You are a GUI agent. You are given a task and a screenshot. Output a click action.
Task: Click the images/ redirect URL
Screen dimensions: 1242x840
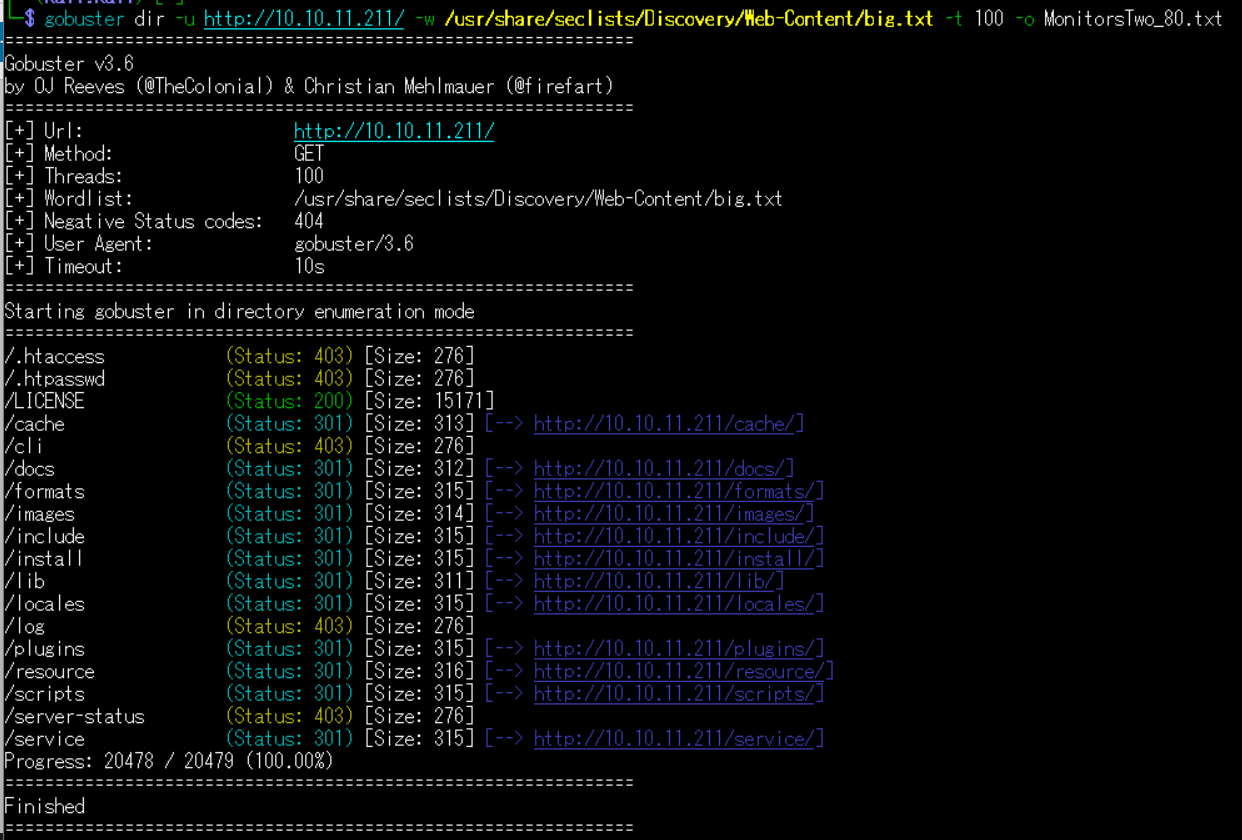pos(673,514)
